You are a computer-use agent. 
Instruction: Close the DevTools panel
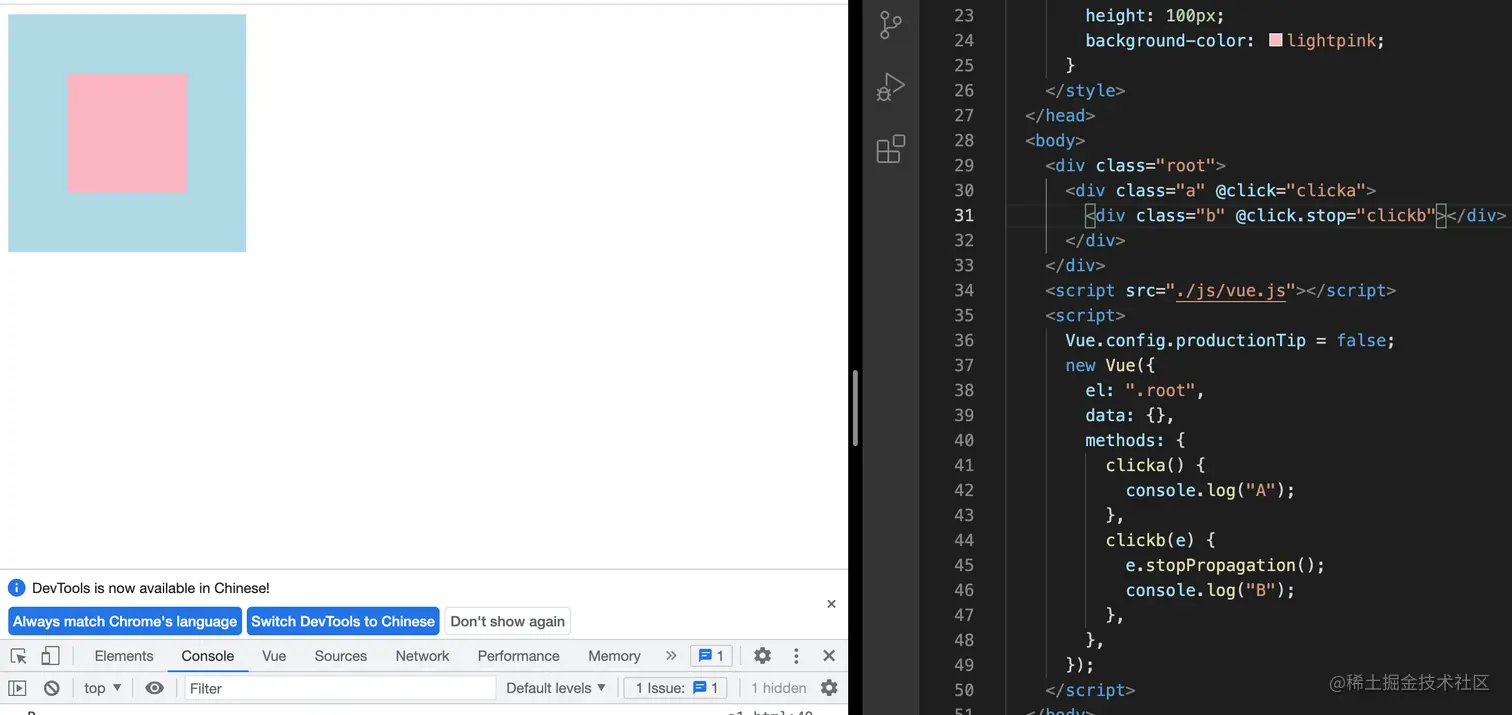point(829,656)
